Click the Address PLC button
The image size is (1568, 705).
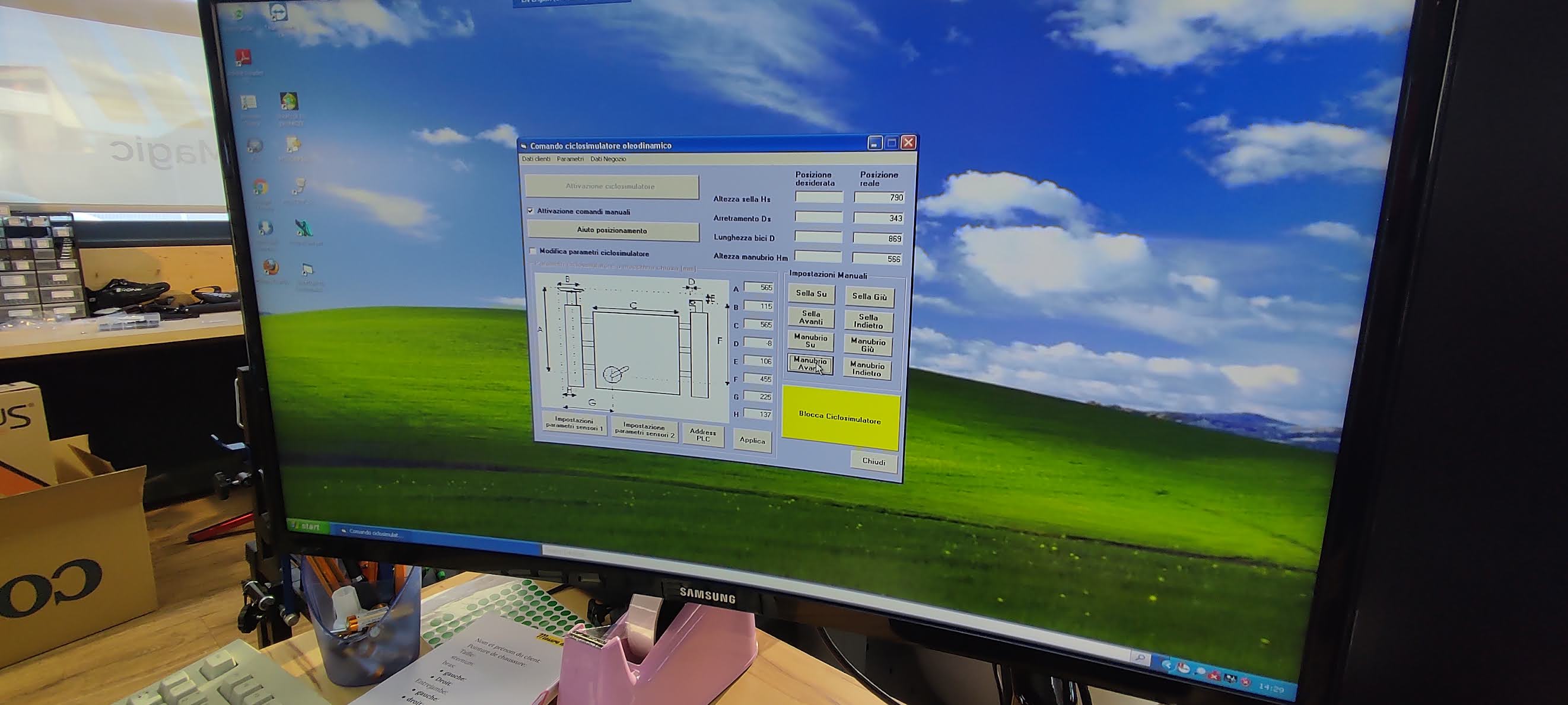click(x=702, y=436)
